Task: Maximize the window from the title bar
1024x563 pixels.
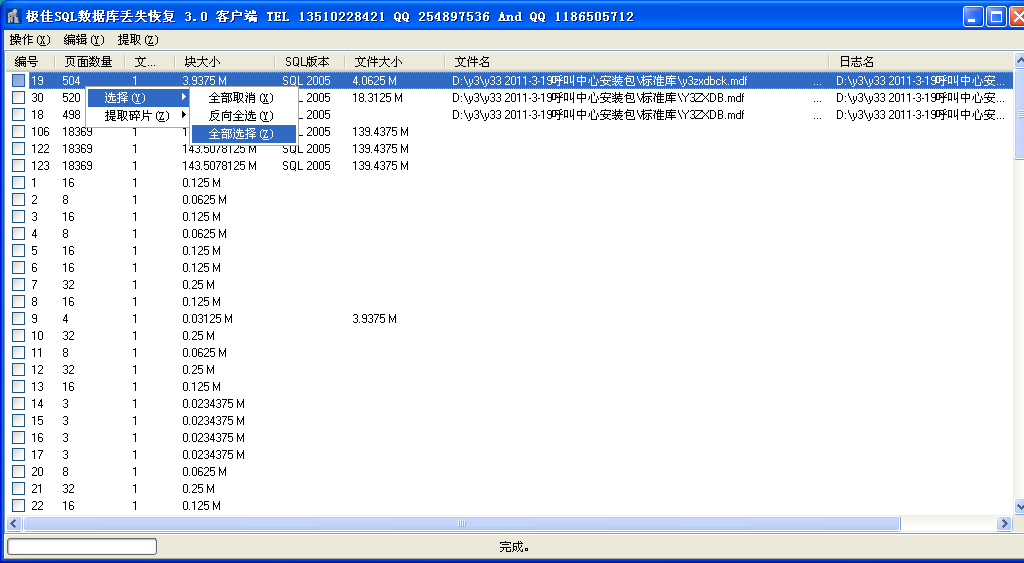Action: (x=996, y=16)
